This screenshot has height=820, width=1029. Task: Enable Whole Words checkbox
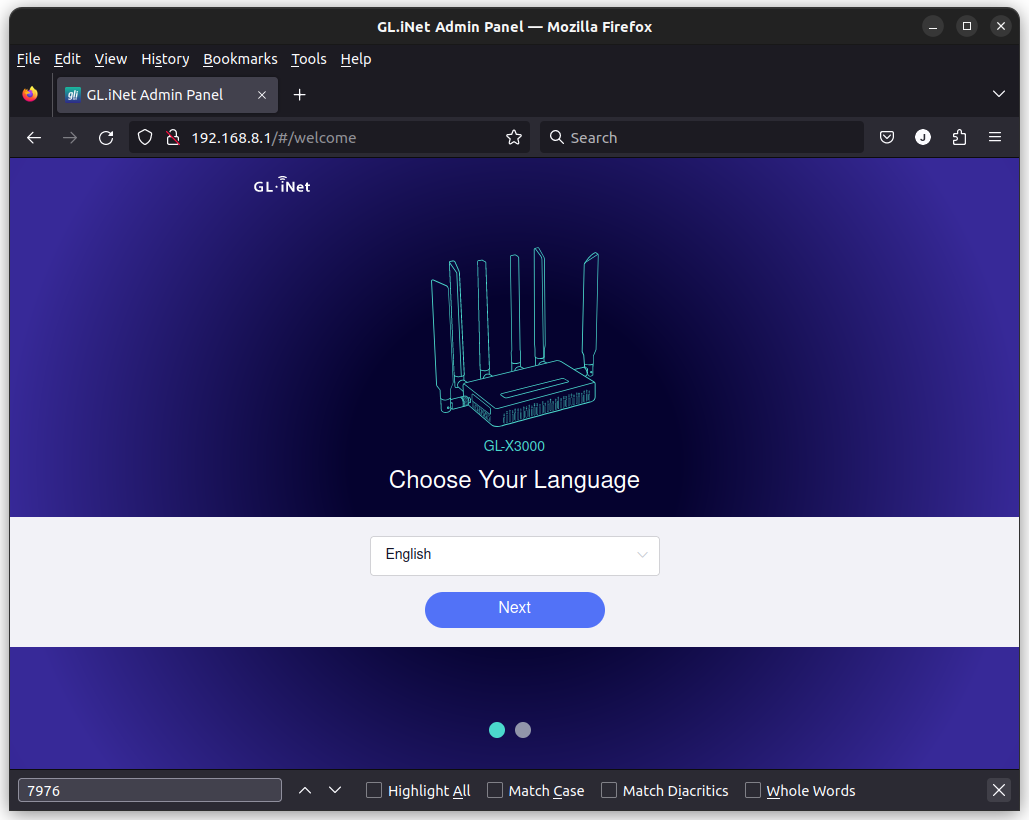(753, 790)
